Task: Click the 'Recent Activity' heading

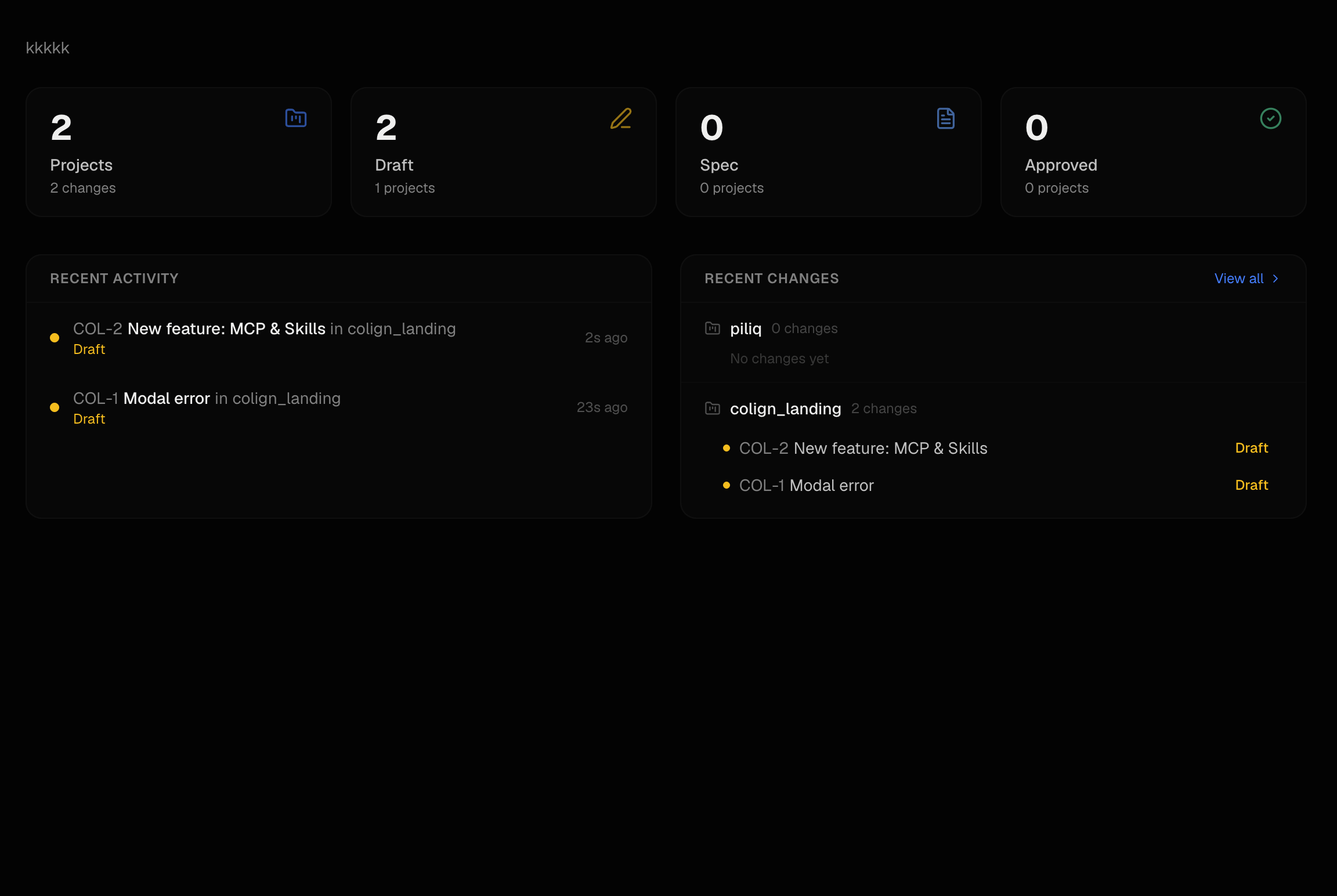Action: coord(114,279)
